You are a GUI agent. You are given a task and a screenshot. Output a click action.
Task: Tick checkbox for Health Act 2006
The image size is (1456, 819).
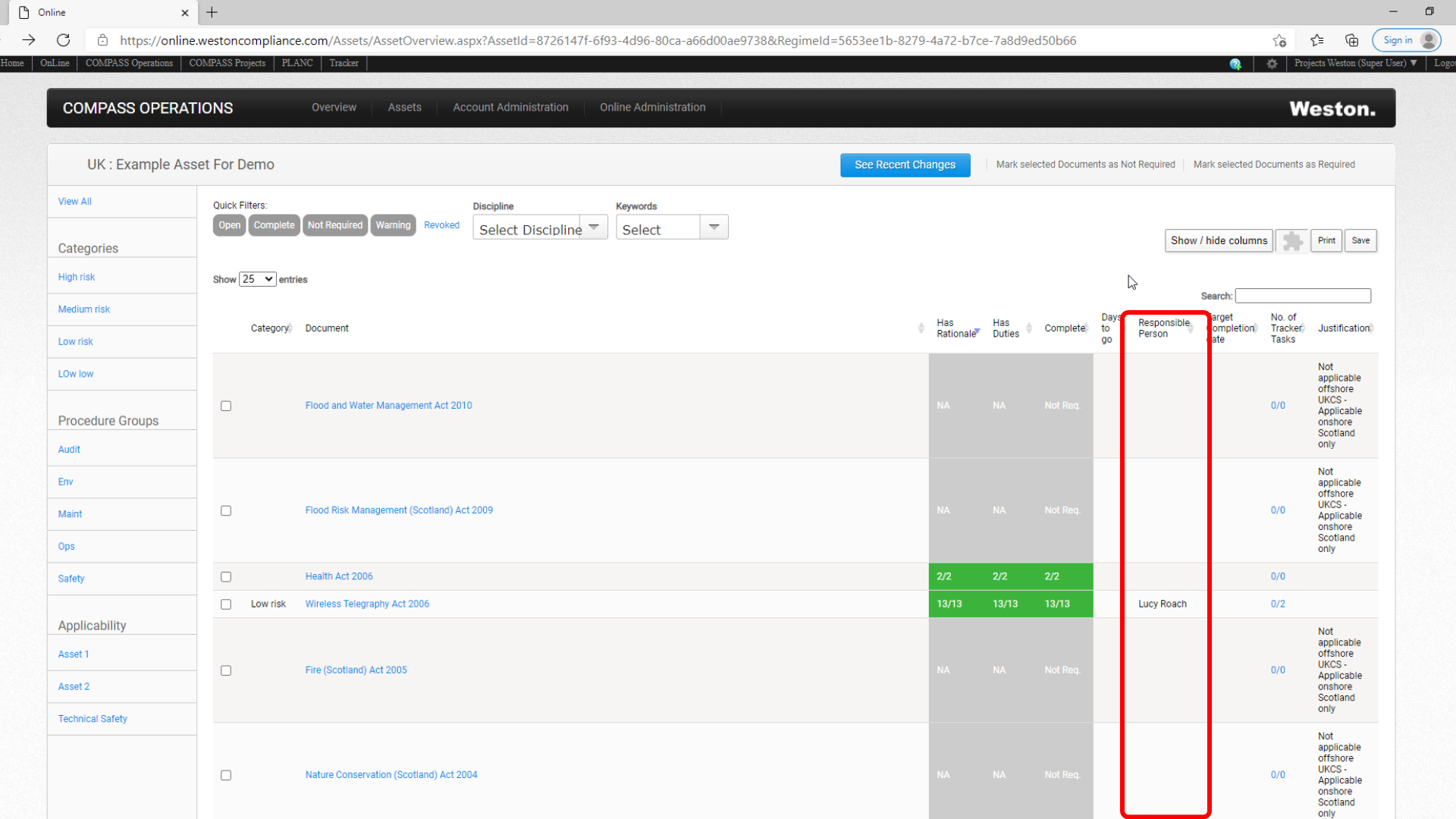[x=226, y=576]
